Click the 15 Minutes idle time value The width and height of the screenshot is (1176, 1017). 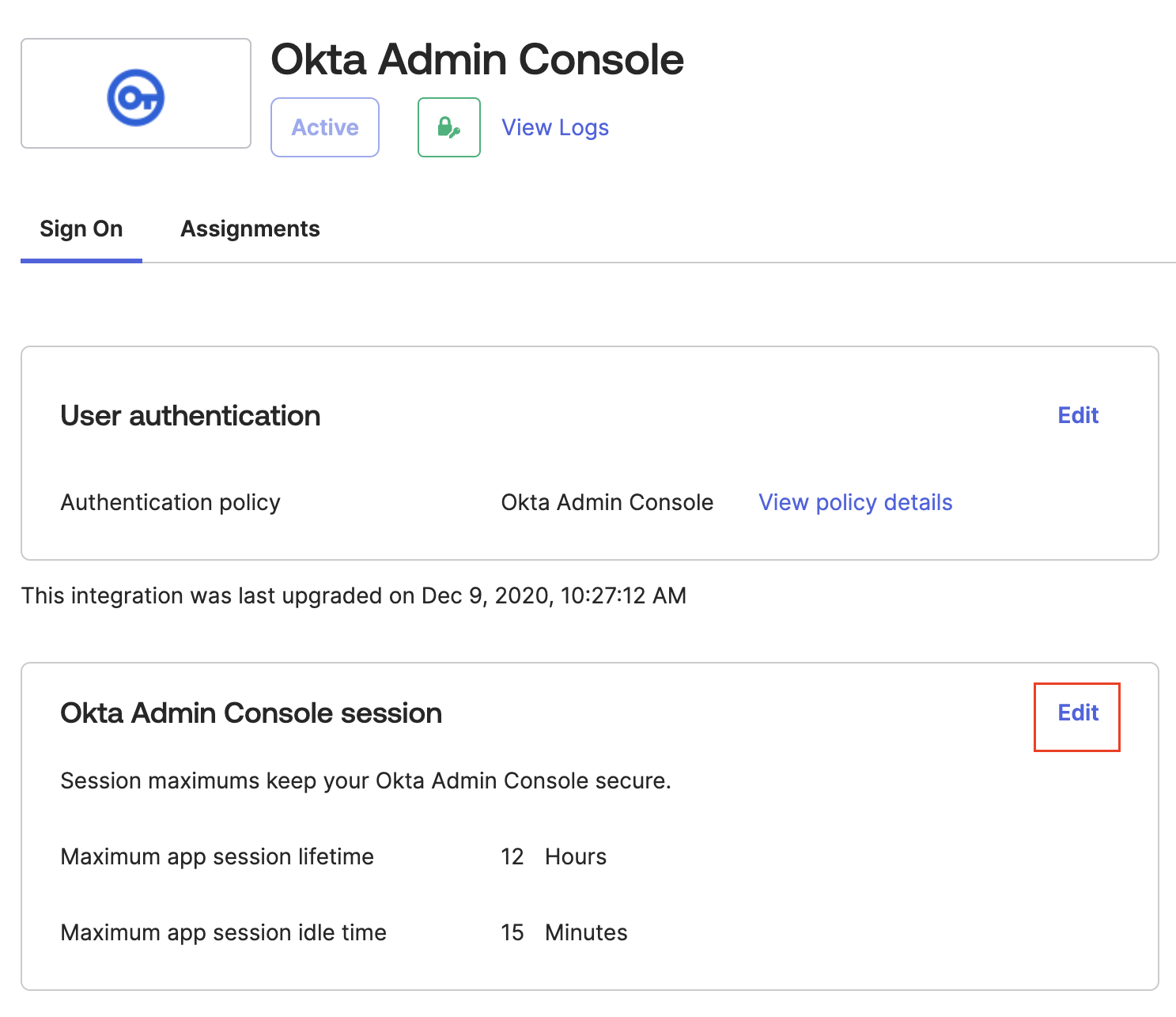point(564,933)
